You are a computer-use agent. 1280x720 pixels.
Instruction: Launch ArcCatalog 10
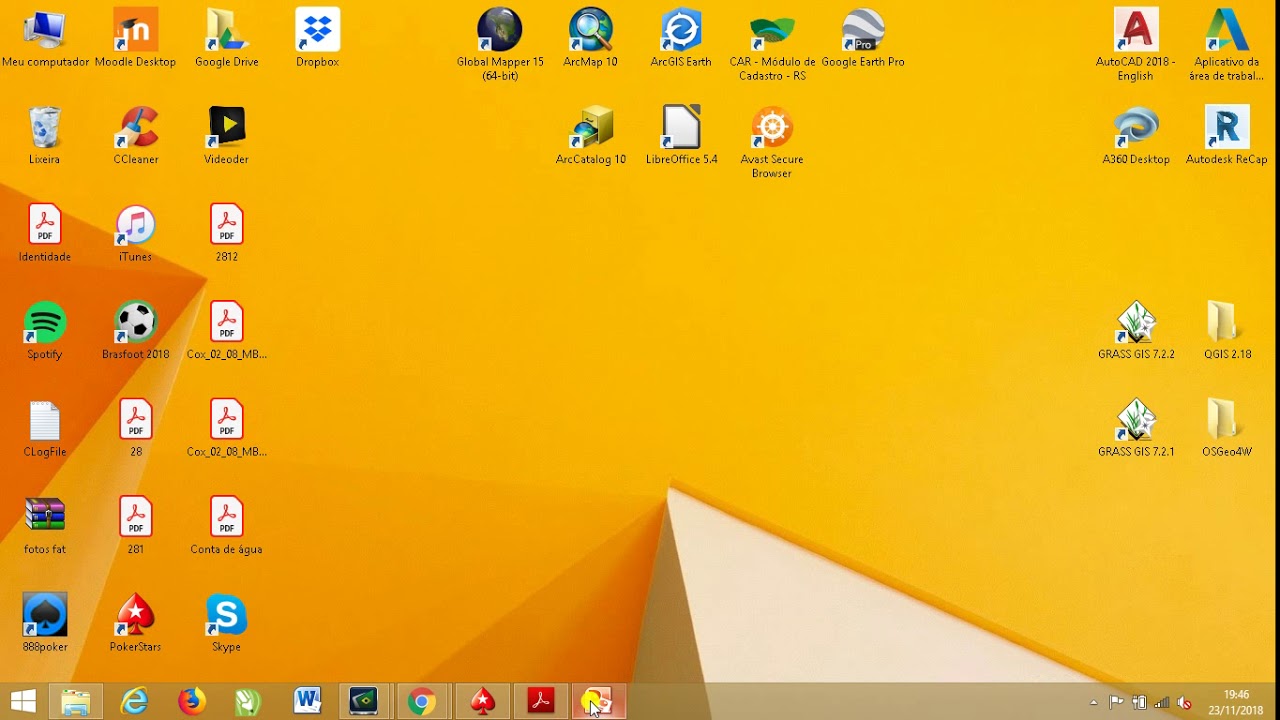[x=591, y=135]
